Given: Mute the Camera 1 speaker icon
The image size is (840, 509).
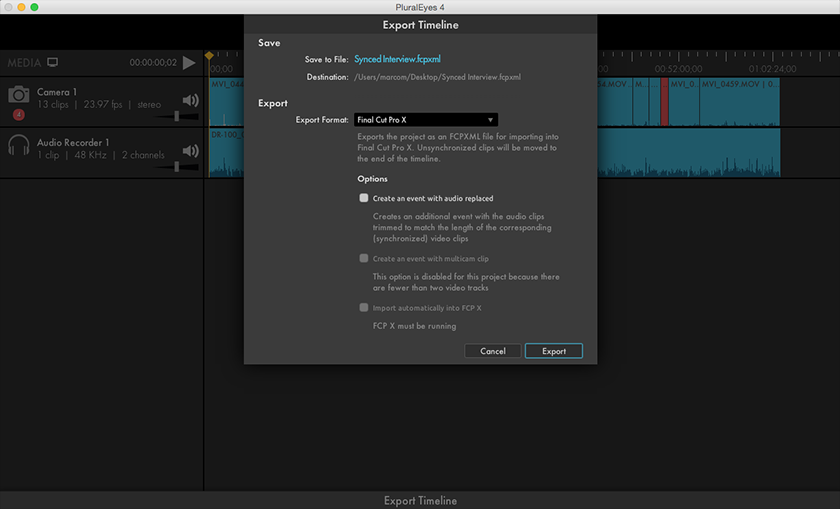Looking at the screenshot, I should (x=190, y=100).
